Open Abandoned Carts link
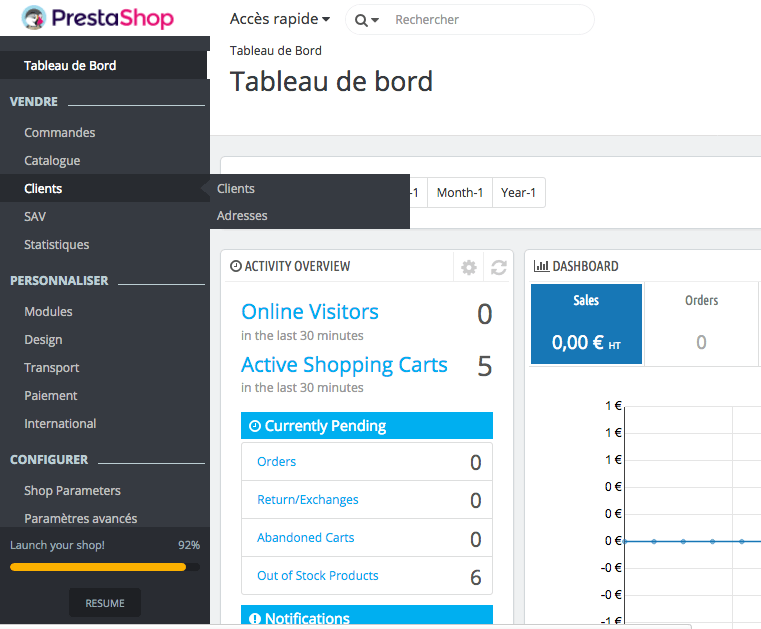Image resolution: width=761 pixels, height=629 pixels. [x=306, y=537]
